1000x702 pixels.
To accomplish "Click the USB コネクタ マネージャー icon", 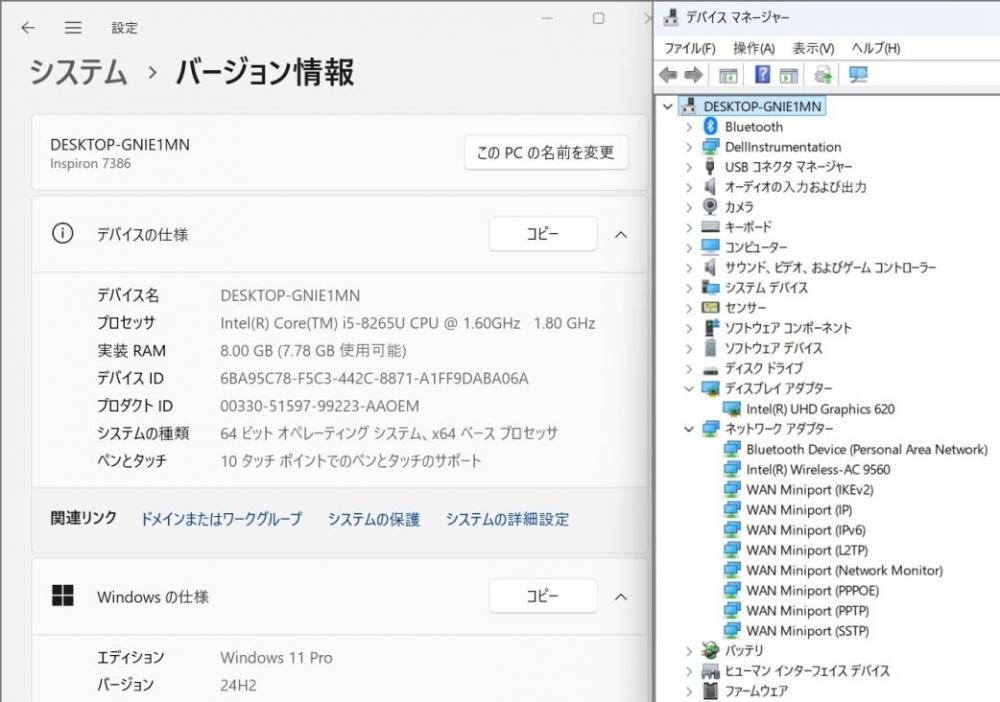I will coord(710,166).
